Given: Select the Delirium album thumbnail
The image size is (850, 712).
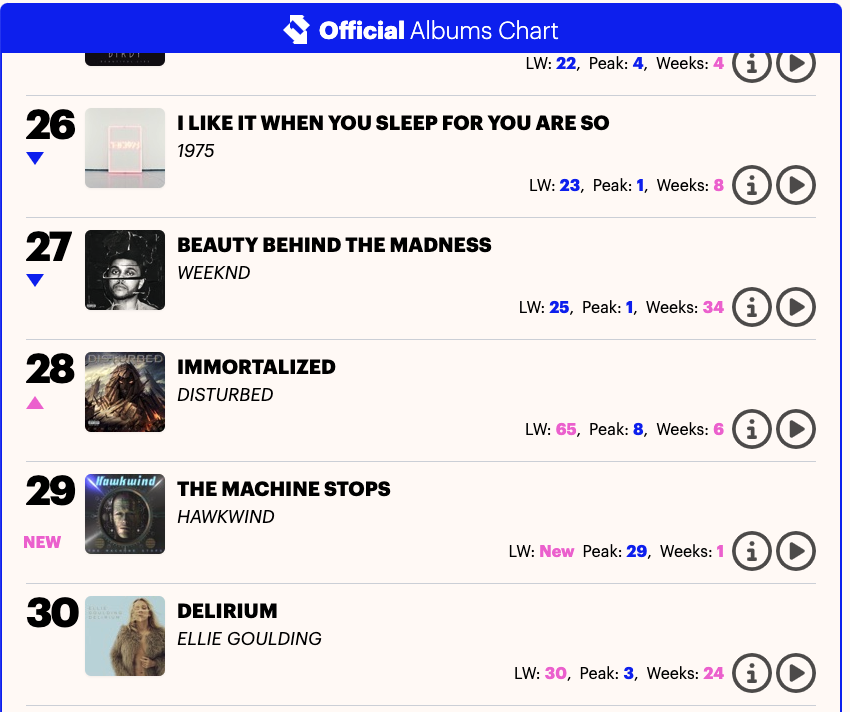Looking at the screenshot, I should point(125,636).
